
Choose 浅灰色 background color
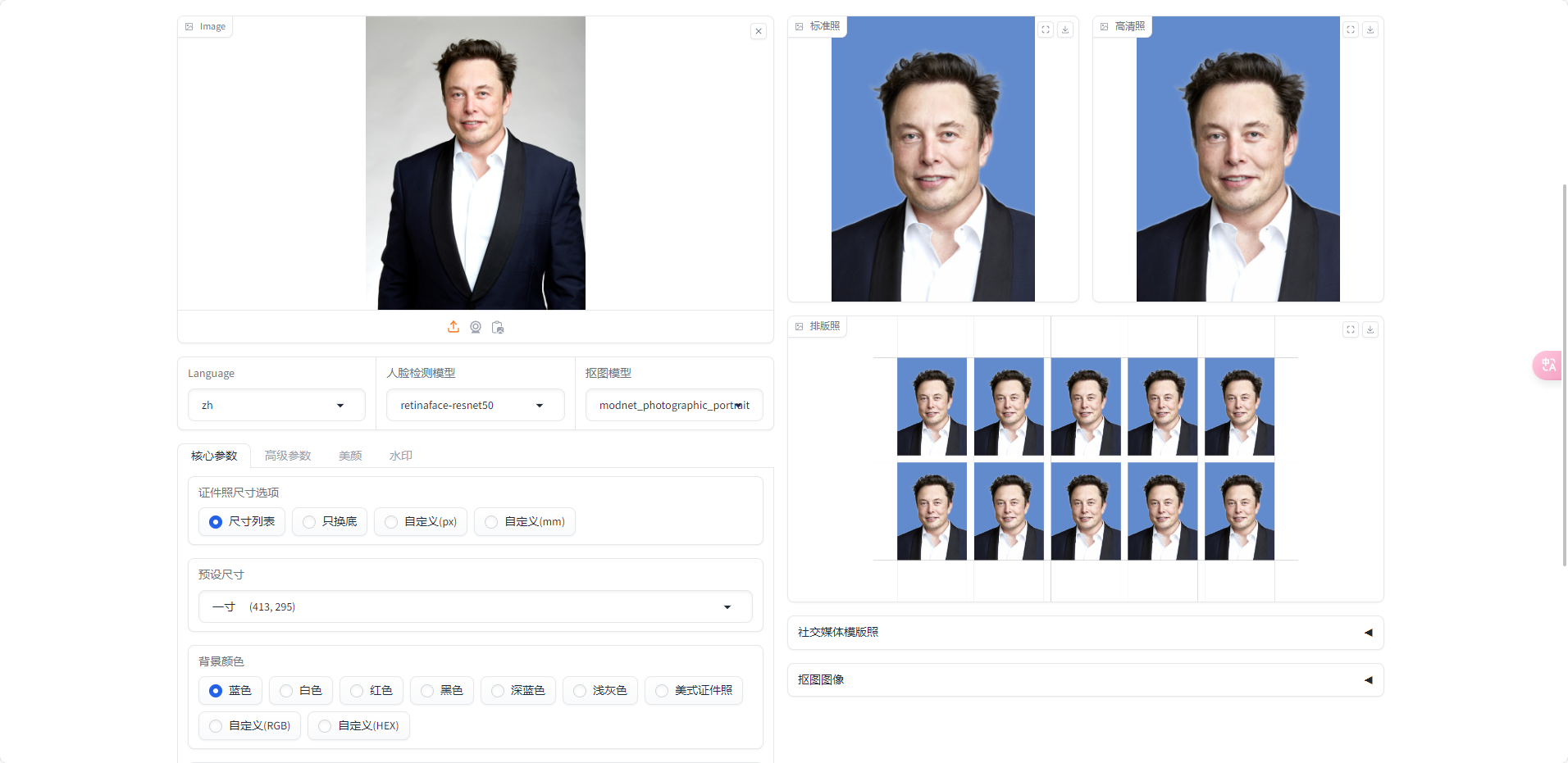(x=600, y=691)
